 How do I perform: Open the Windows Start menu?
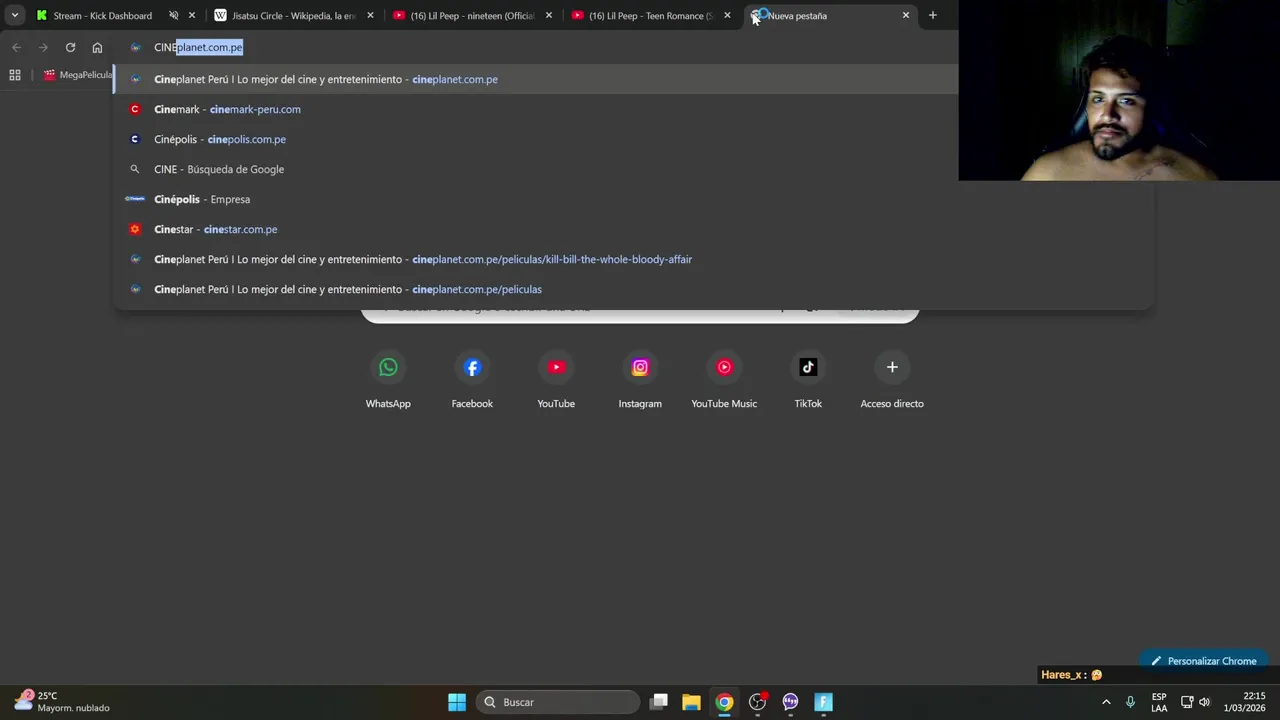(457, 702)
